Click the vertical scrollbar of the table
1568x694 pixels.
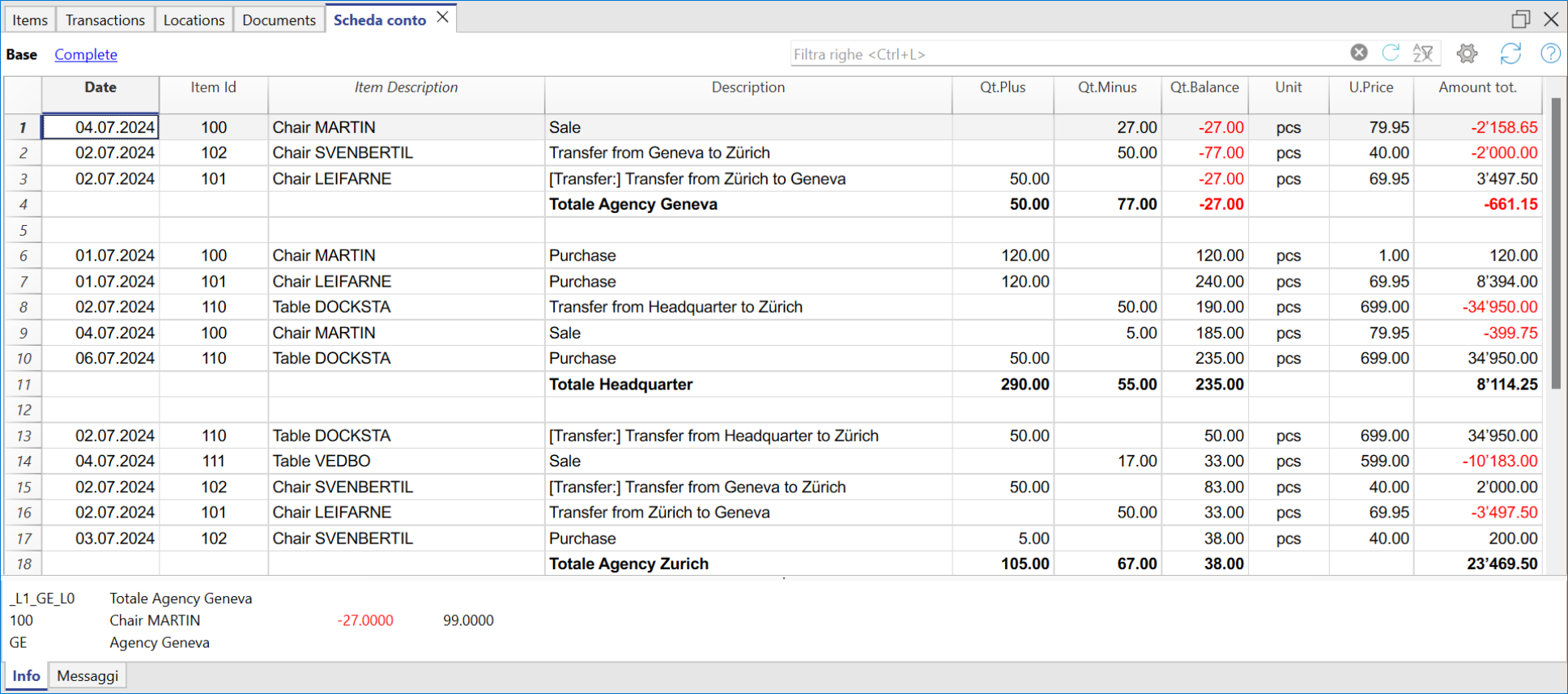[x=1555, y=243]
